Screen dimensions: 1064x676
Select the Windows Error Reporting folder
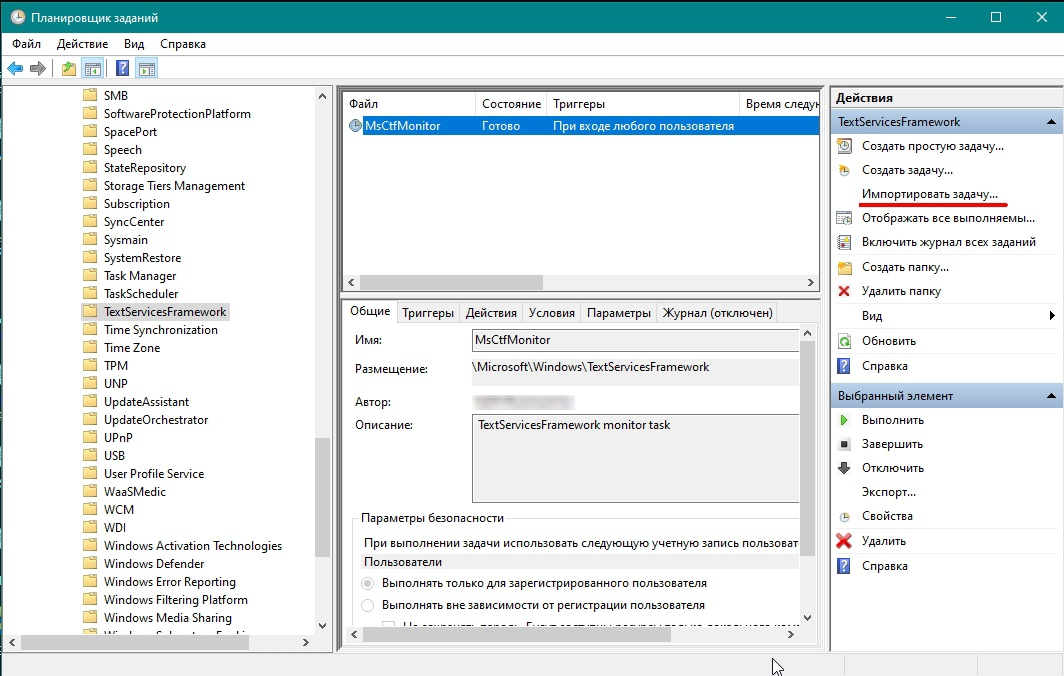170,582
